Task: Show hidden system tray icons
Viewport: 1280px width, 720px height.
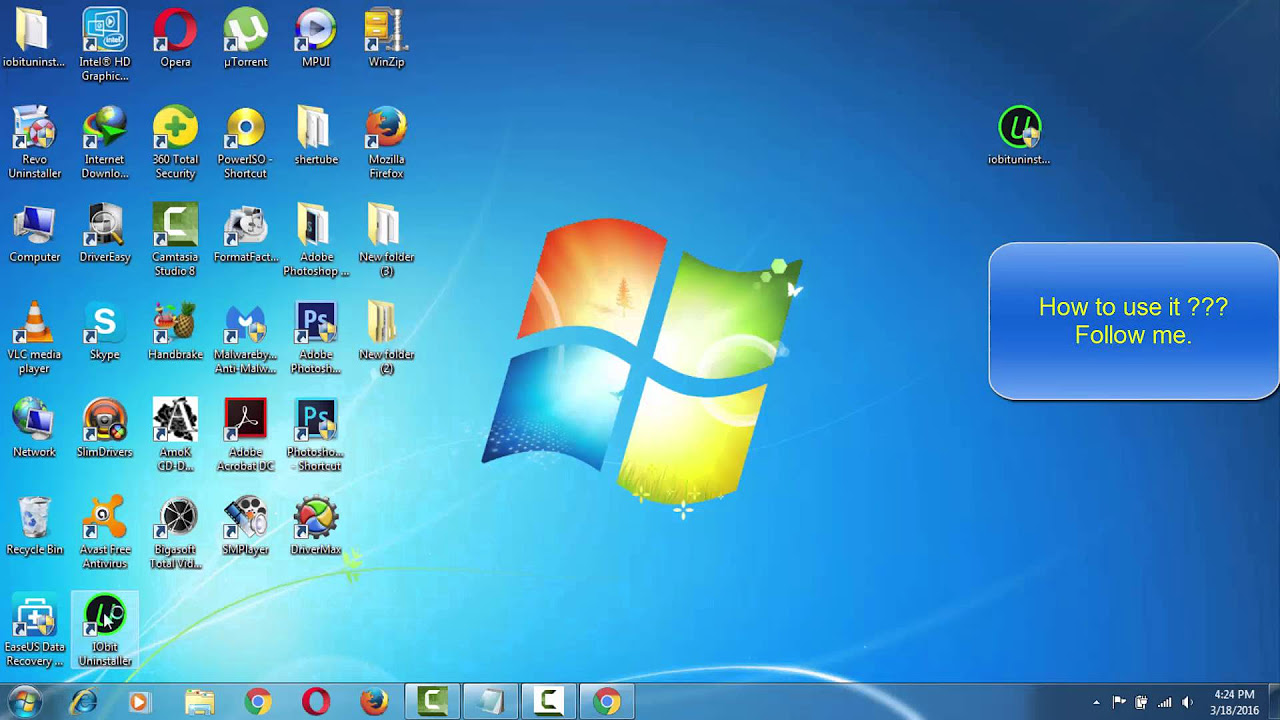Action: click(1096, 702)
